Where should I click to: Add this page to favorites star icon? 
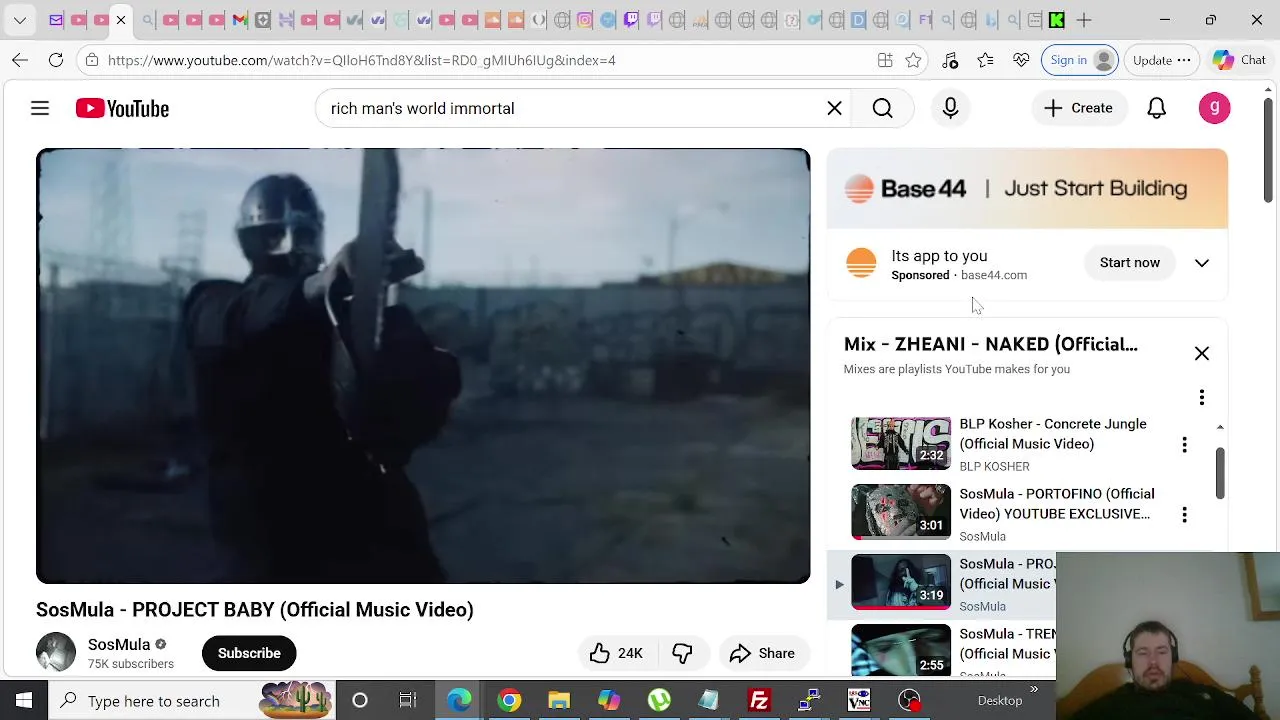(913, 60)
